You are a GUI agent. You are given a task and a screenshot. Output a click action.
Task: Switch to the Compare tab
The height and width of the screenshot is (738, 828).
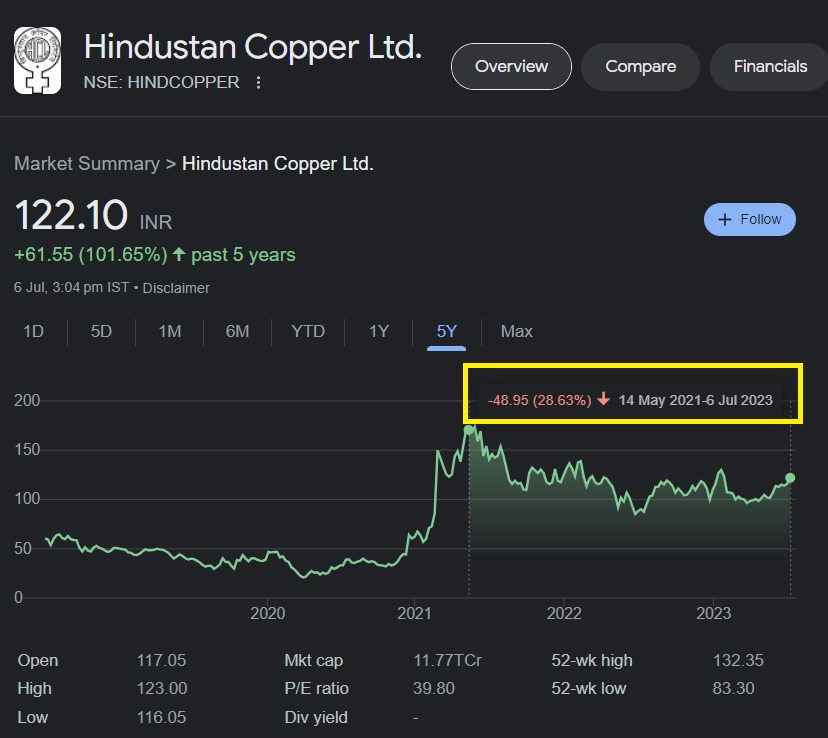coord(641,67)
